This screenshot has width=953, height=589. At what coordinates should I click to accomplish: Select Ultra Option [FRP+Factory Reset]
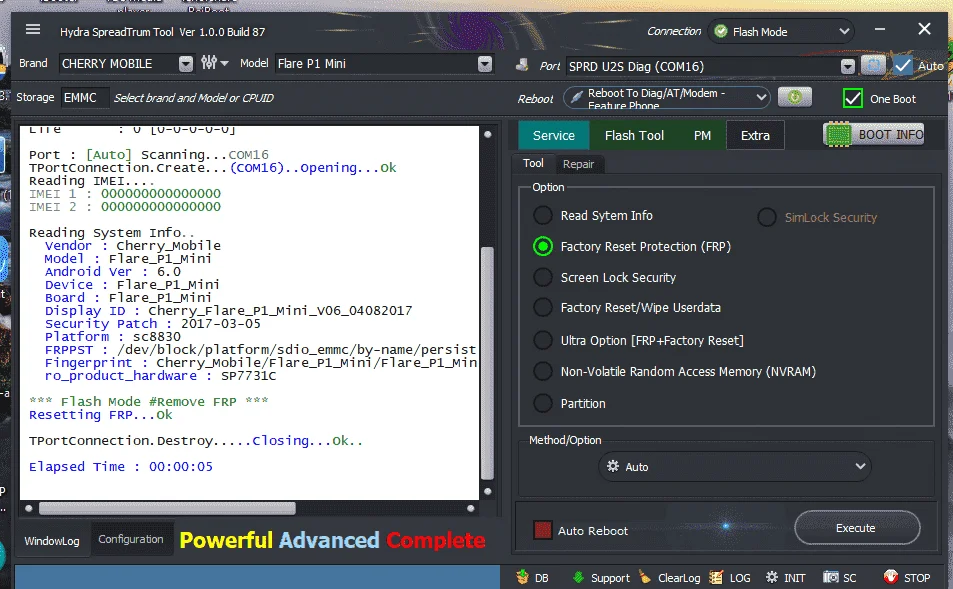[x=543, y=340]
